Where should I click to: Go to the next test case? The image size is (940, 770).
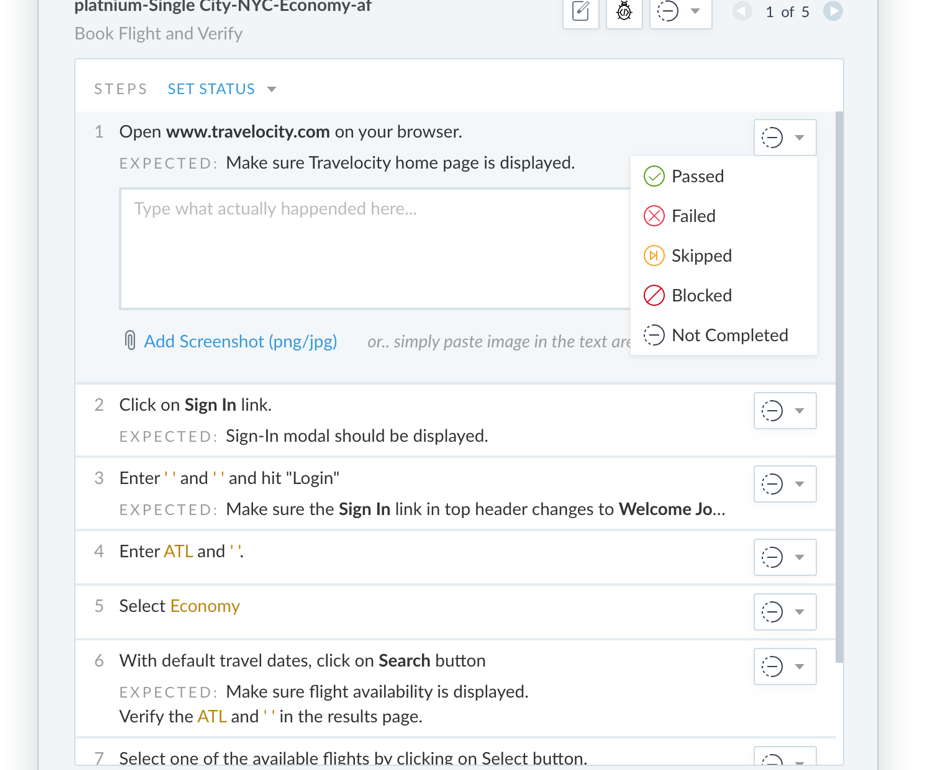(832, 12)
